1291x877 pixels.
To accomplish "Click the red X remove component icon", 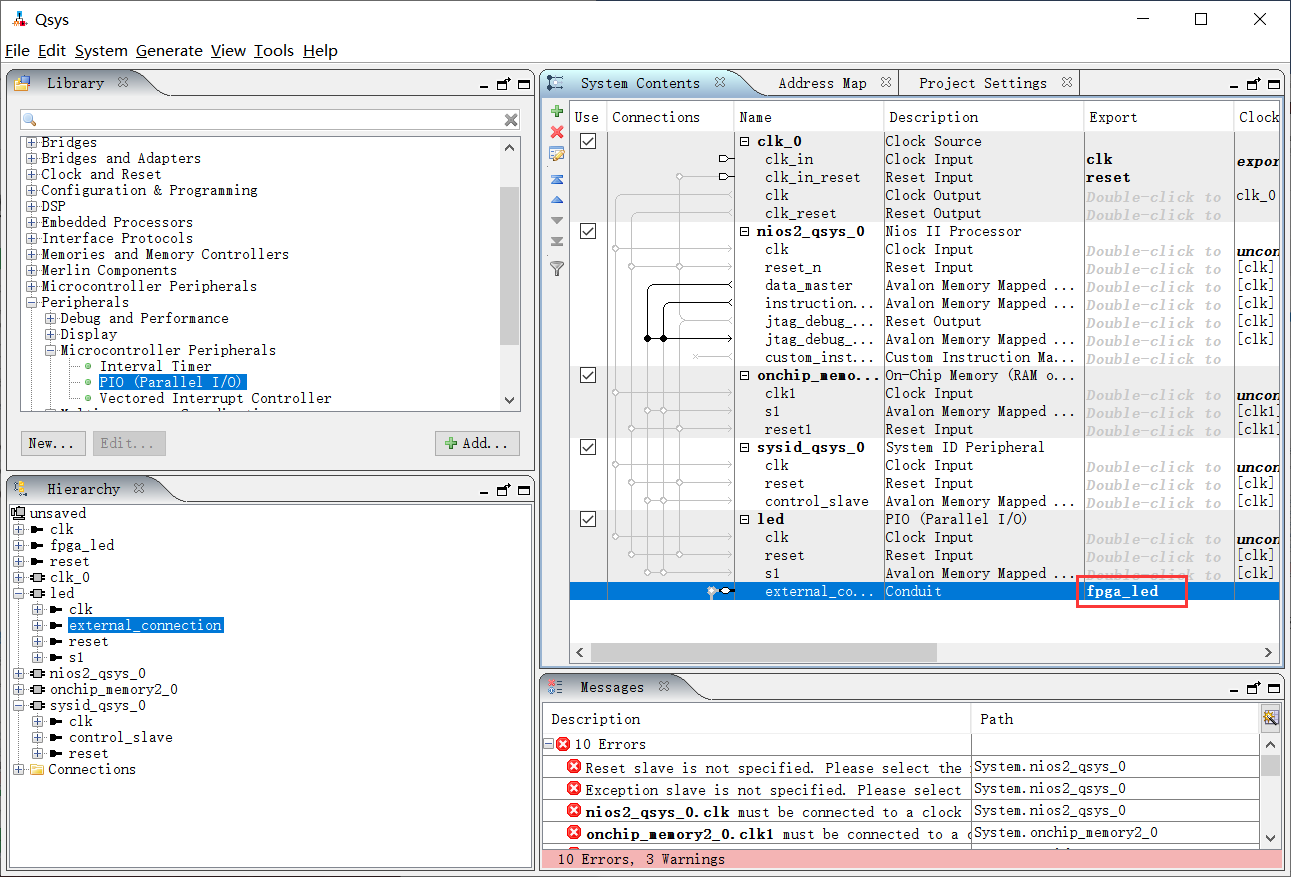I will [557, 132].
